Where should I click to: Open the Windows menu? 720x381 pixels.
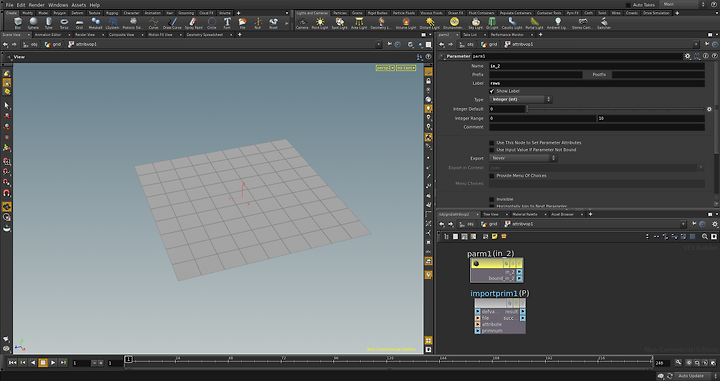pos(58,5)
